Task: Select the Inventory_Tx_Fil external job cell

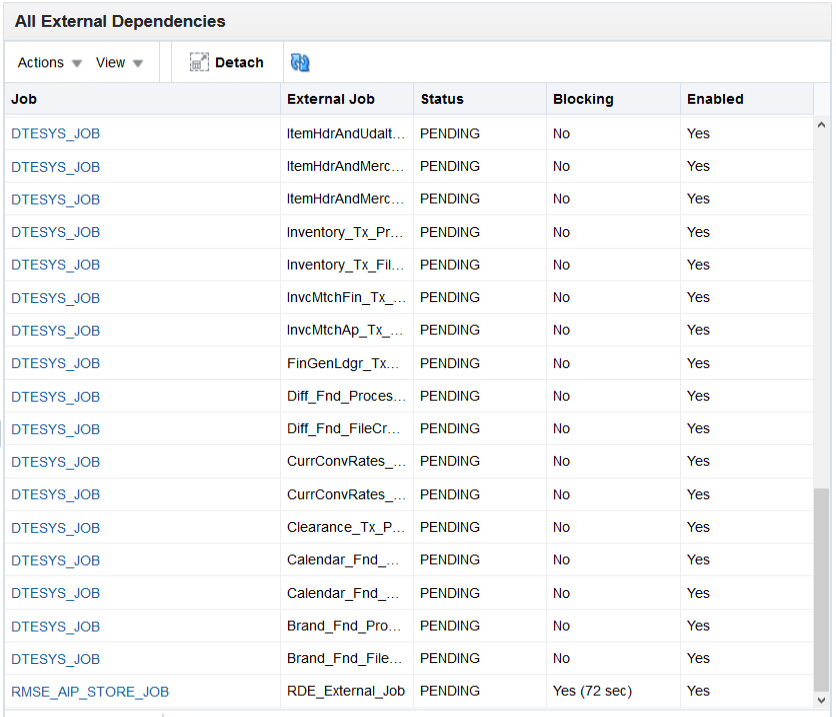Action: coord(347,264)
